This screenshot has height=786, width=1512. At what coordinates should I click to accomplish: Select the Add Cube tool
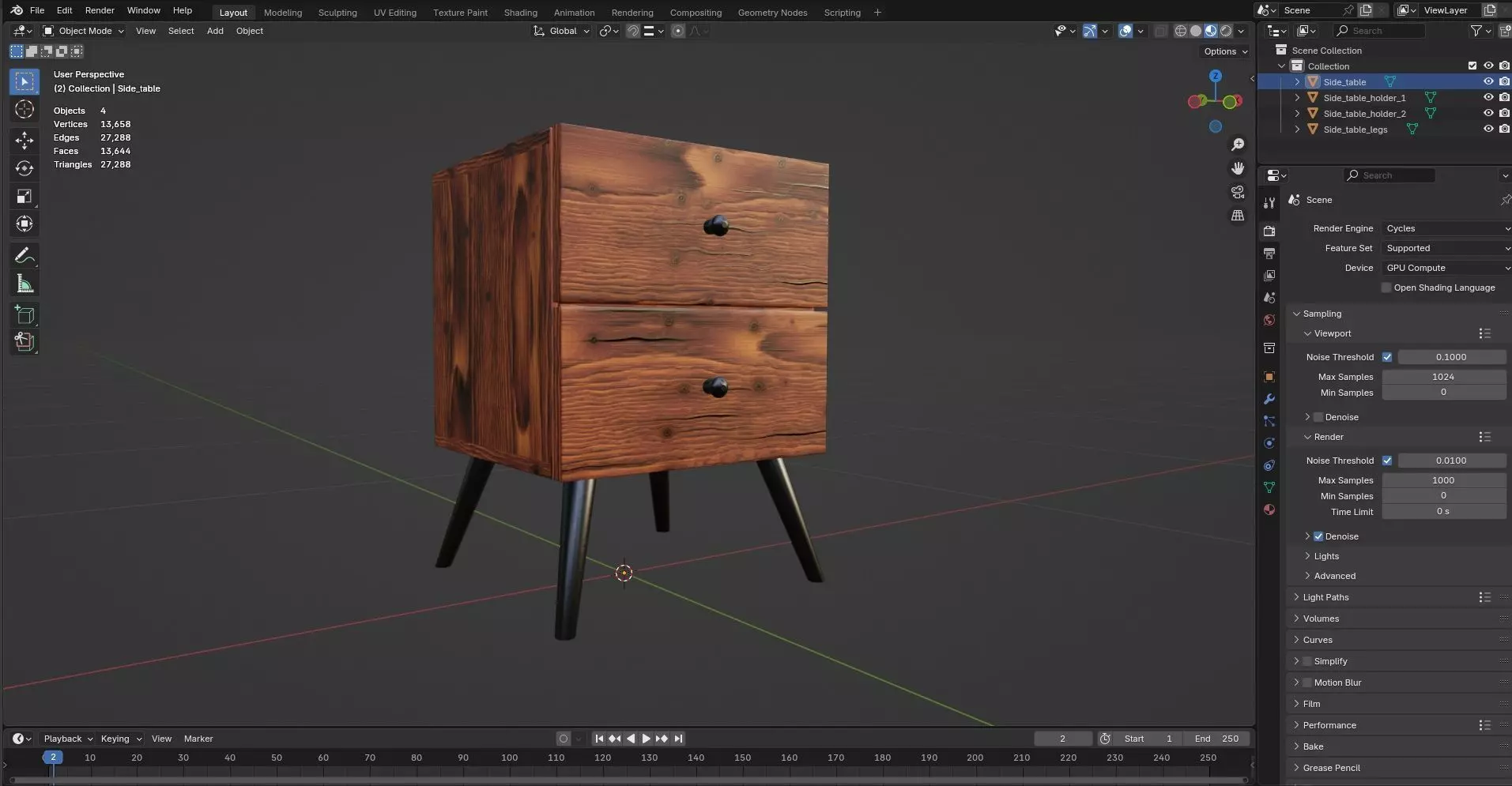tap(25, 314)
